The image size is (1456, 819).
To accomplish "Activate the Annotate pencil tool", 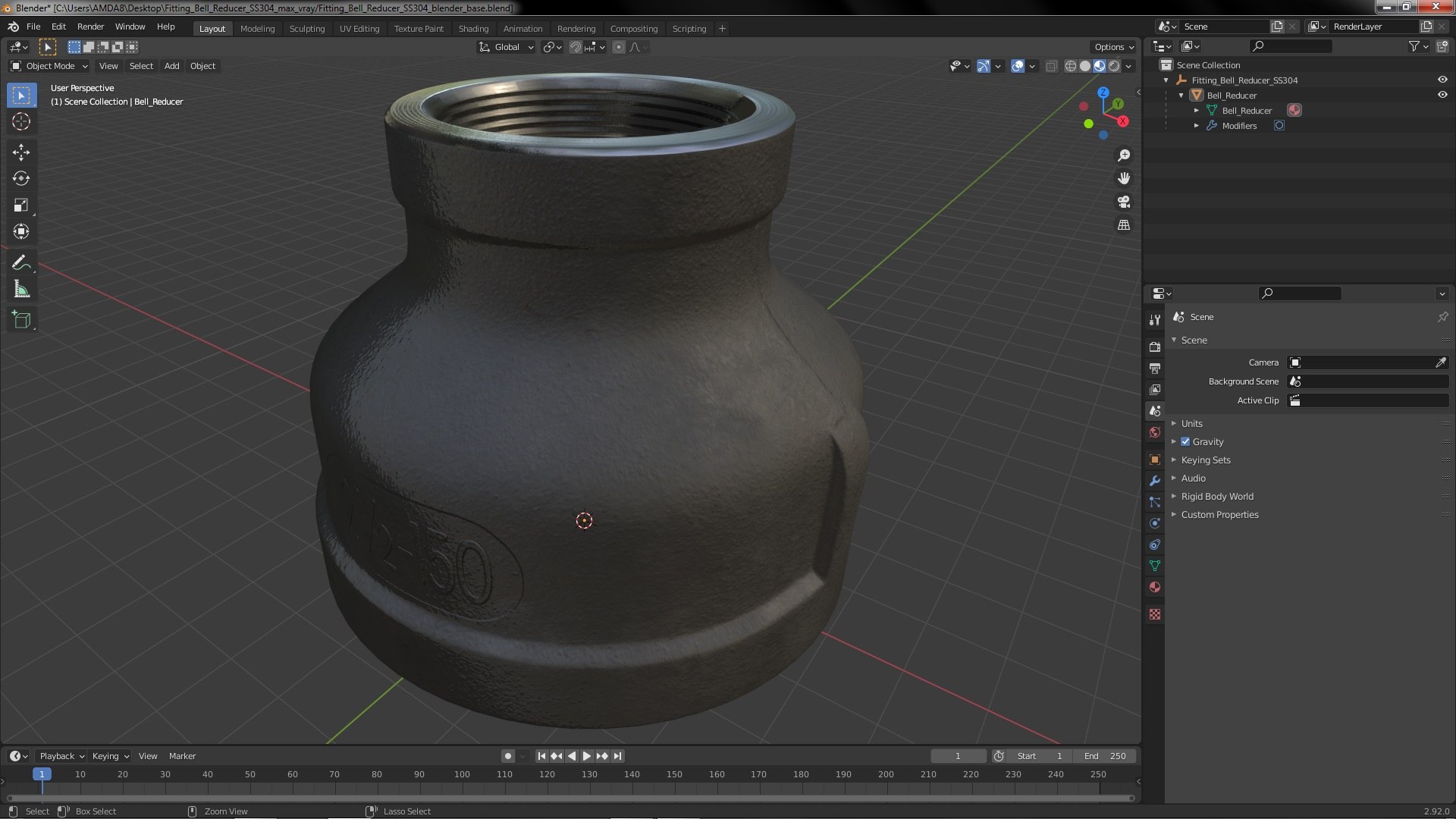I will click(x=21, y=263).
